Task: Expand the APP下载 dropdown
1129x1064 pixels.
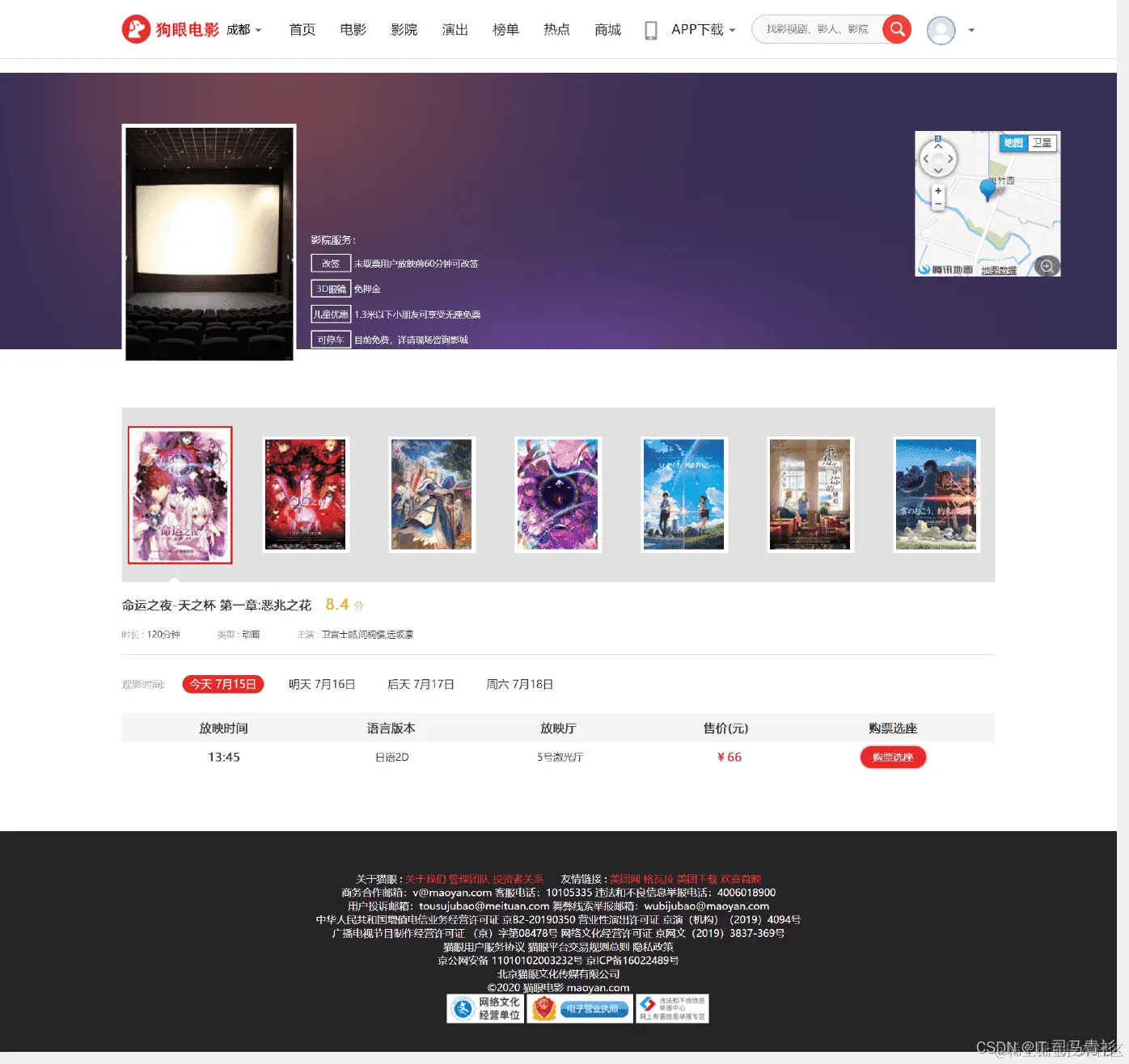Action: click(x=704, y=30)
